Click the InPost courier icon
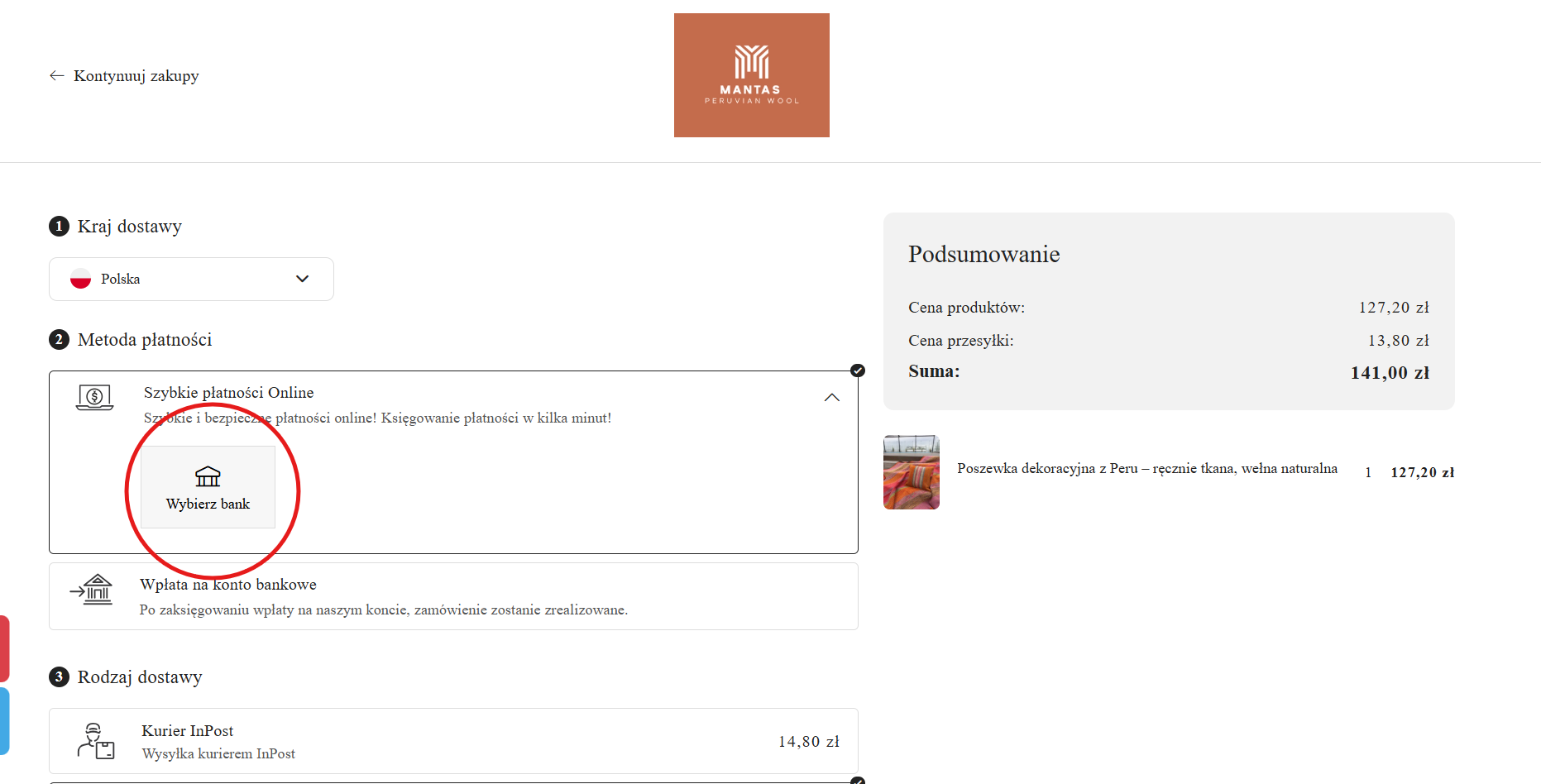The image size is (1541, 784). [96, 741]
